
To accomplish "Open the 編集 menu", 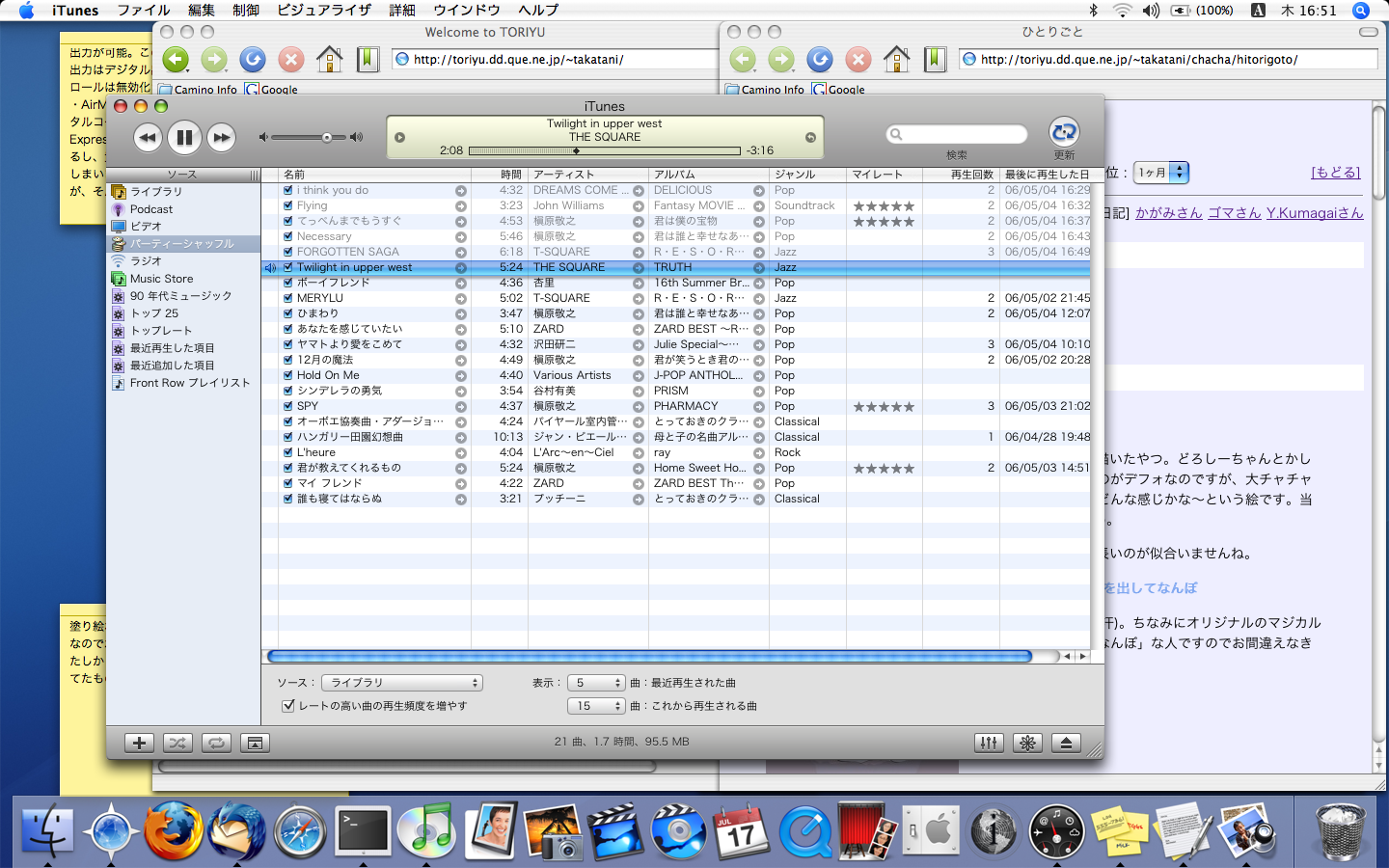I will pos(202,11).
